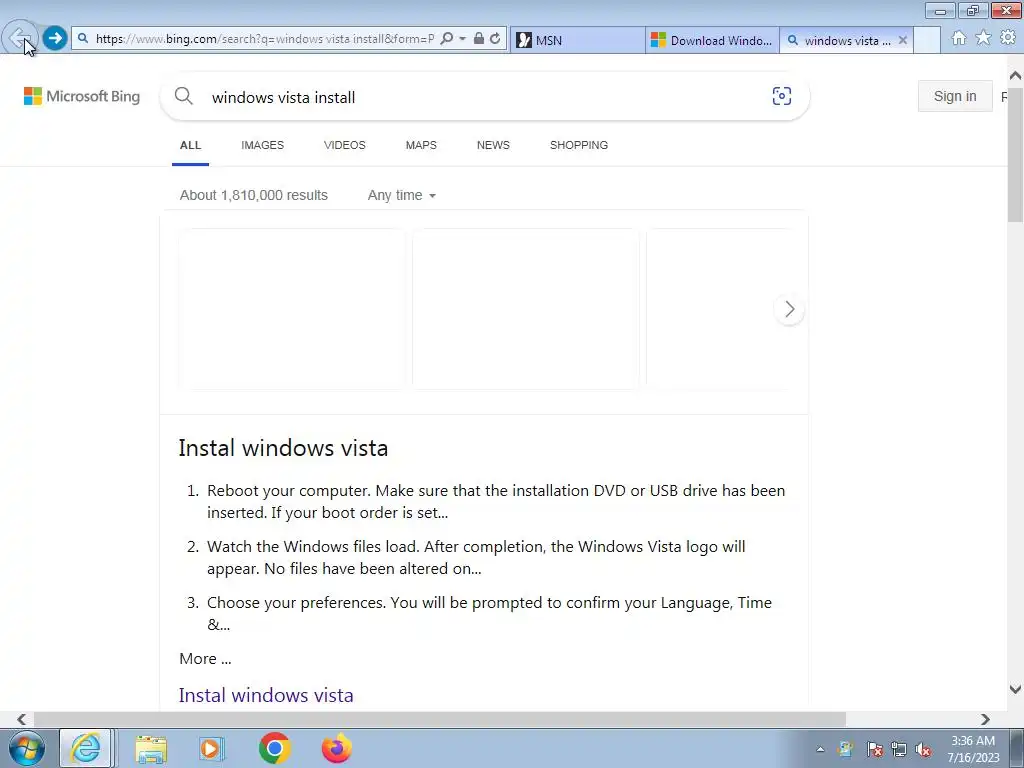Select the ALL results tab
The image size is (1024, 768).
190,145
